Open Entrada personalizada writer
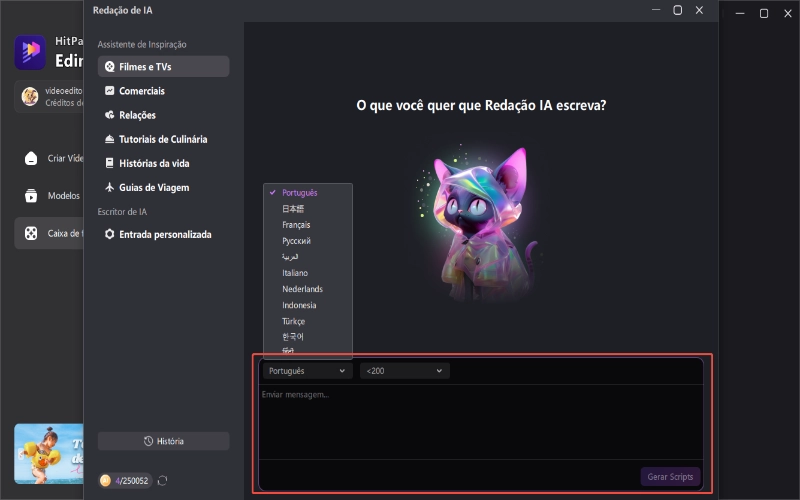Screen dimensions: 800x500 pyautogui.click(x=163, y=234)
